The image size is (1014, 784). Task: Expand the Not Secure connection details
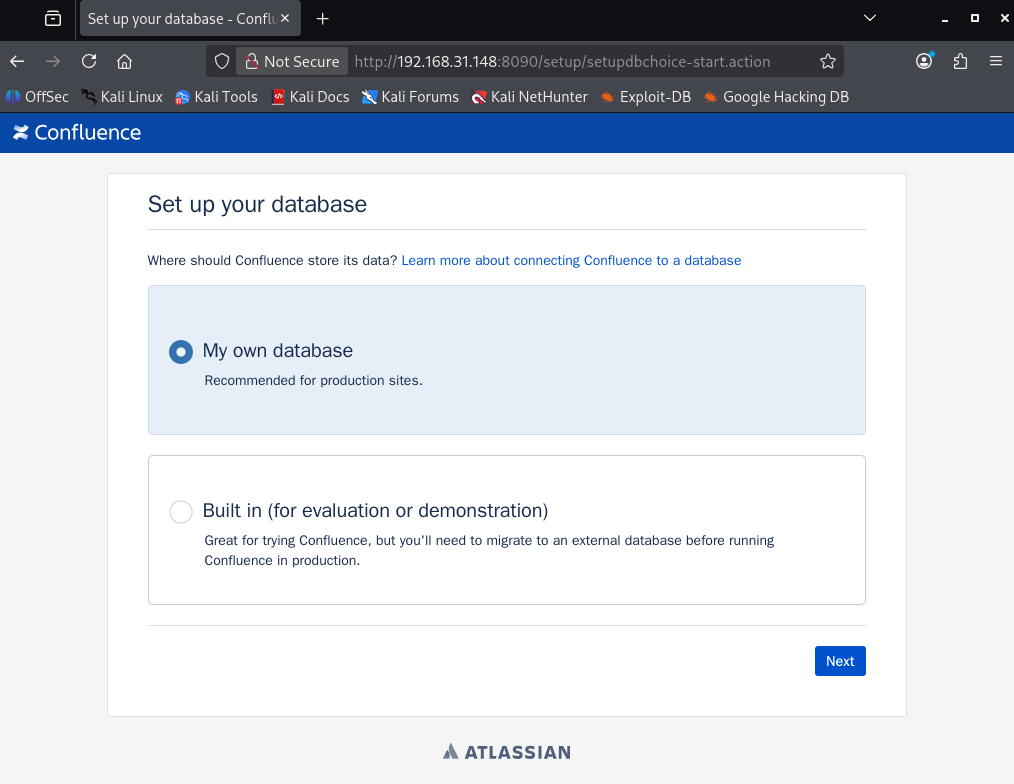291,61
